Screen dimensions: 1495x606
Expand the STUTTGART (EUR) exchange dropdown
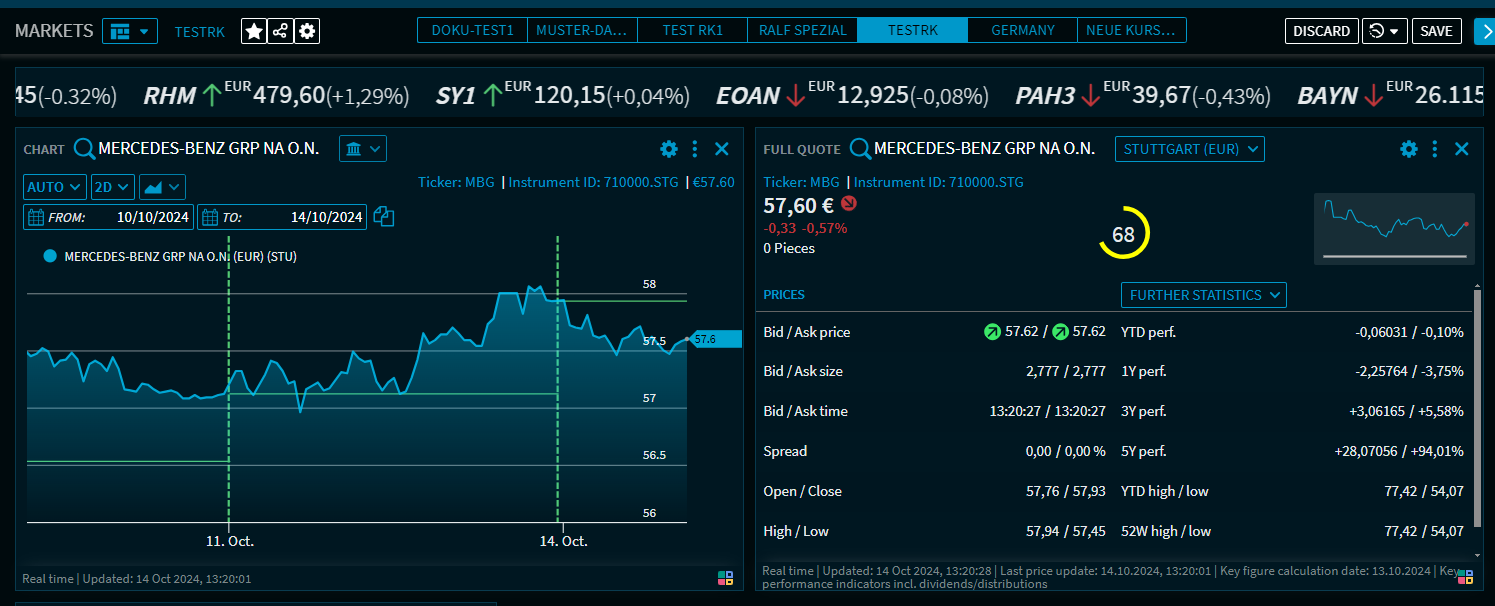1189,149
